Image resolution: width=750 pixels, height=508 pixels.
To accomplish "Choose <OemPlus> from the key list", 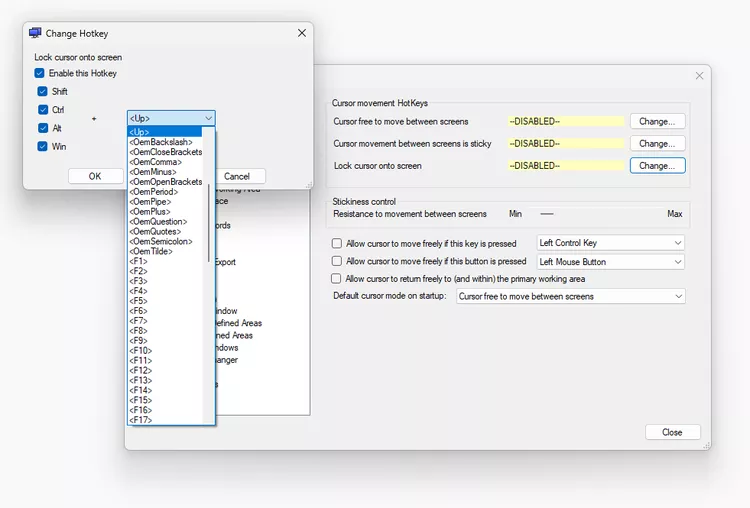I will click(165, 211).
